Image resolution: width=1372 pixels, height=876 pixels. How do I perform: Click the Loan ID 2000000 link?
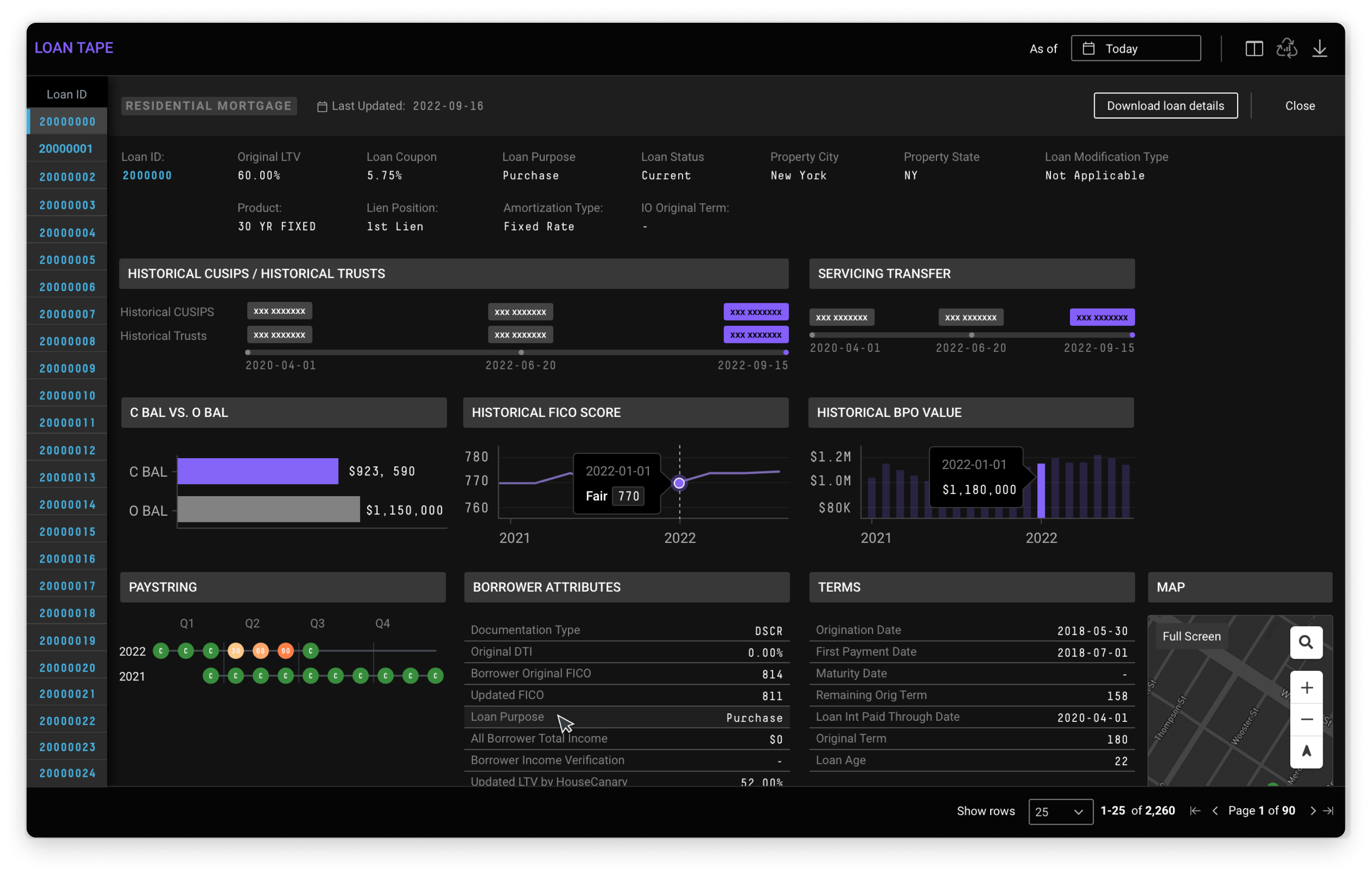[x=147, y=175]
